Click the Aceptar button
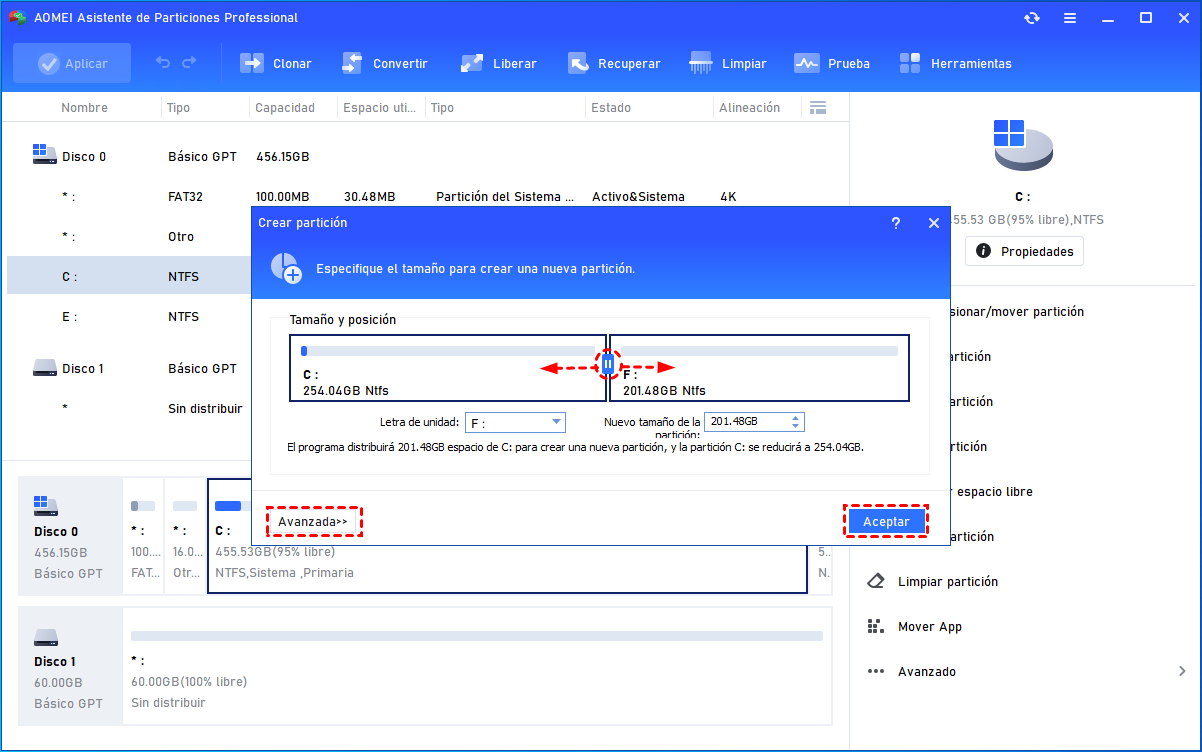 886,521
